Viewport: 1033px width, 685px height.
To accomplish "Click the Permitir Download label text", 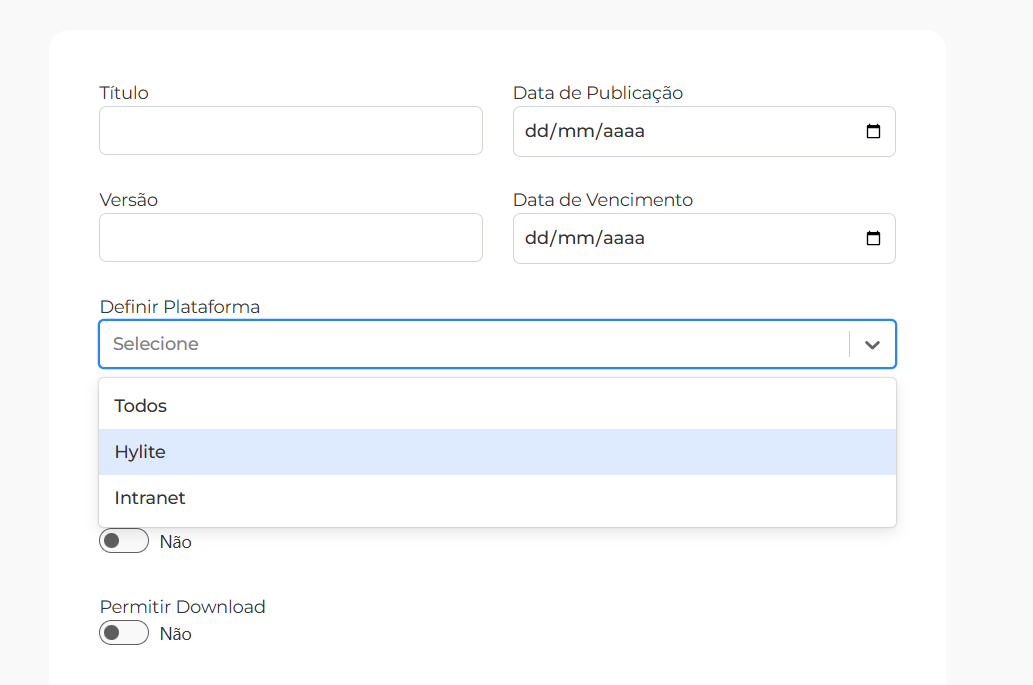I will (182, 607).
